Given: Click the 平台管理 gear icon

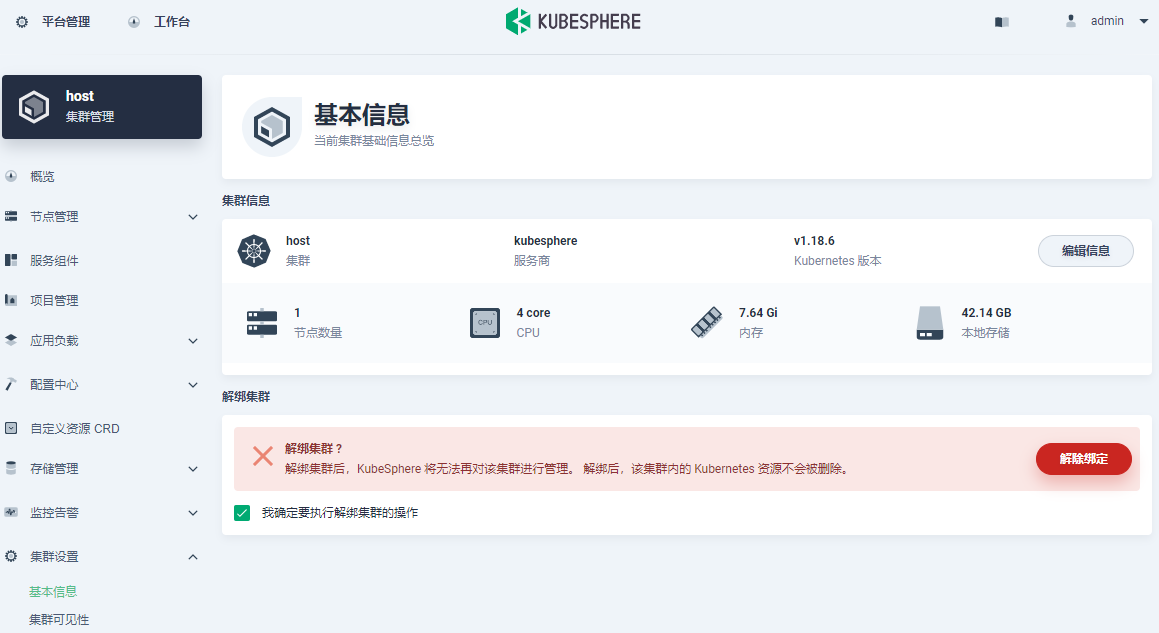Looking at the screenshot, I should pyautogui.click(x=22, y=22).
